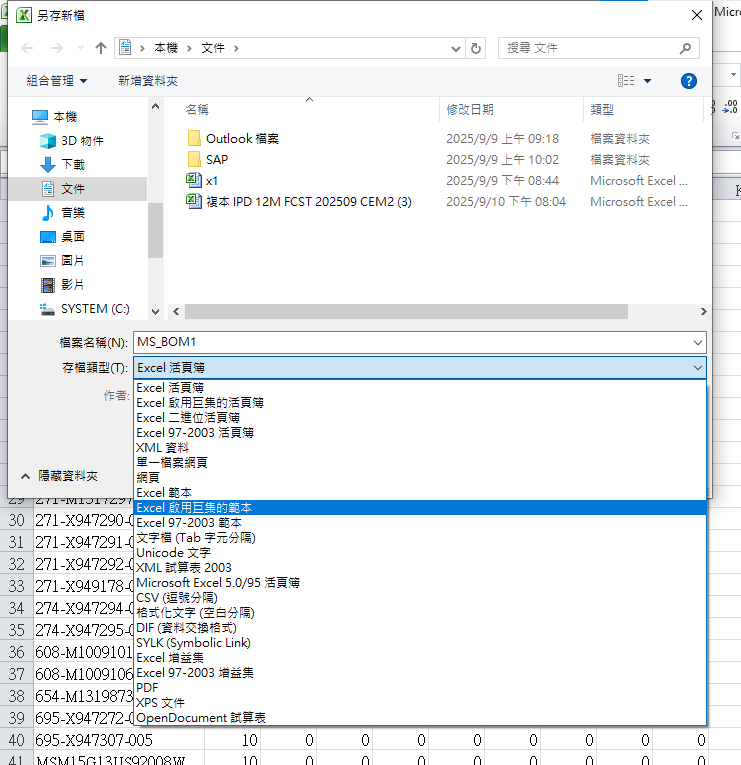Go to 下載 in the sidebar
The width and height of the screenshot is (741, 765).
coord(73,165)
